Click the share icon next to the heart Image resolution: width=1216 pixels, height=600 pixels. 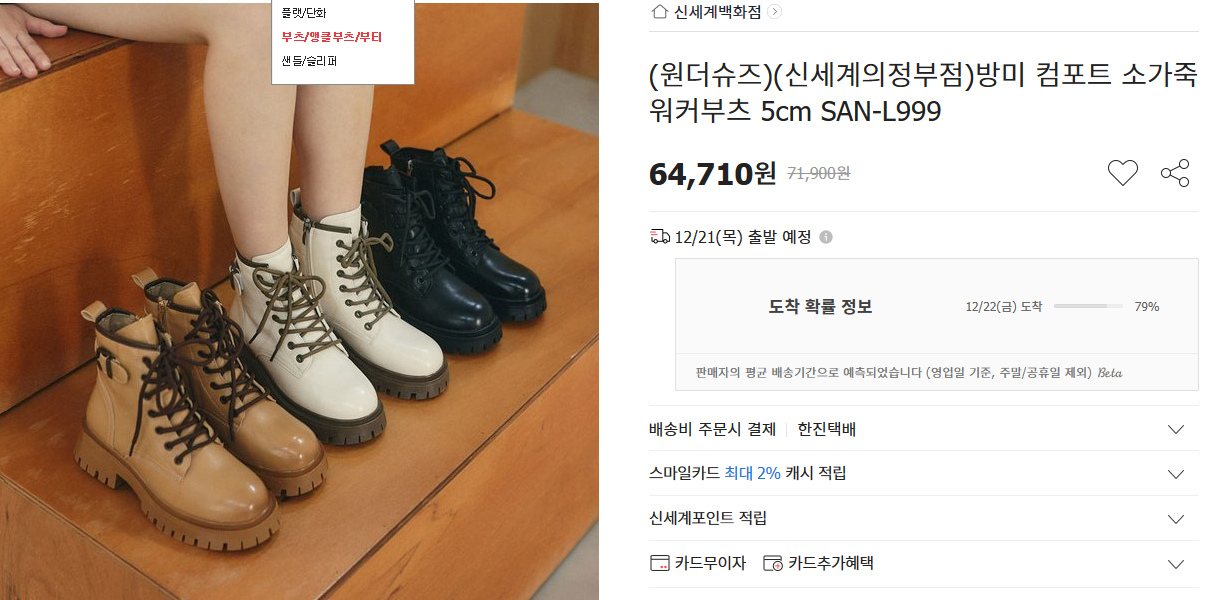1175,173
